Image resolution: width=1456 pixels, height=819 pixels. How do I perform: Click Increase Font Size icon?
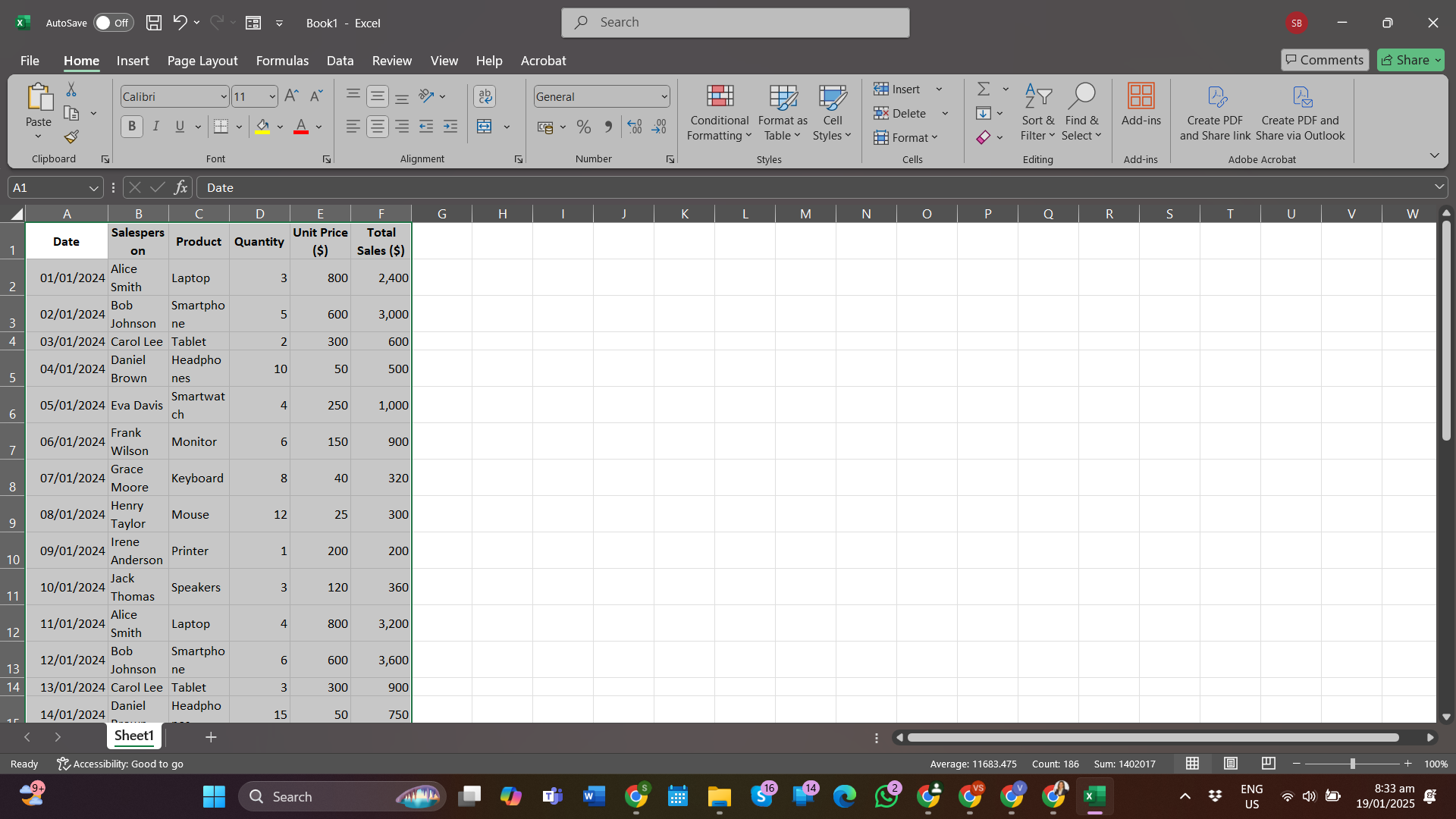291,96
